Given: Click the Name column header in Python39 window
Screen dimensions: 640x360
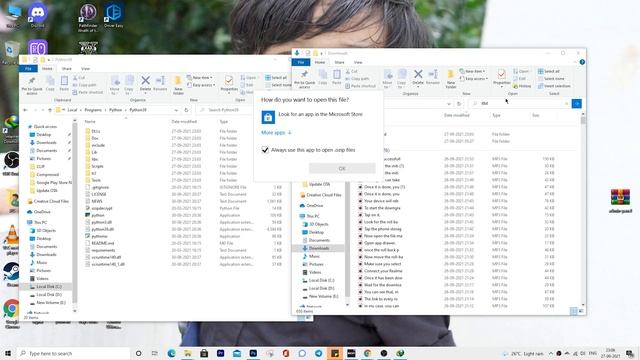Looking at the screenshot, I should point(90,122).
